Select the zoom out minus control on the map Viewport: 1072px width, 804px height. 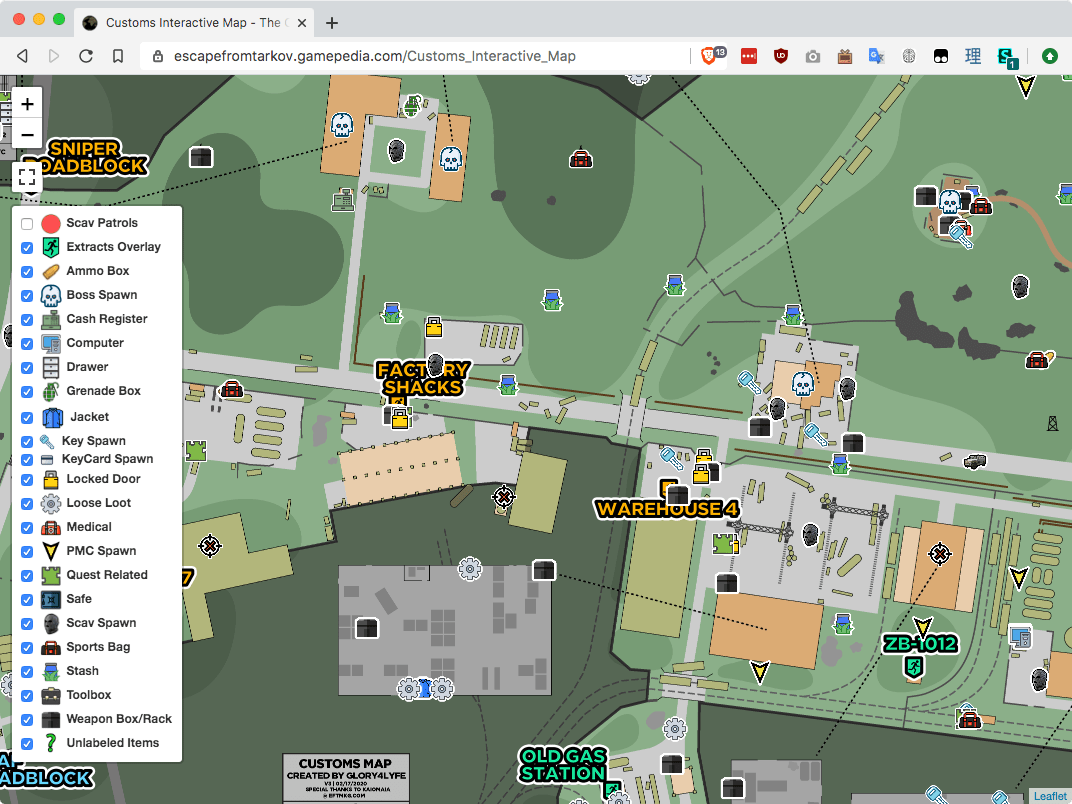click(27, 134)
